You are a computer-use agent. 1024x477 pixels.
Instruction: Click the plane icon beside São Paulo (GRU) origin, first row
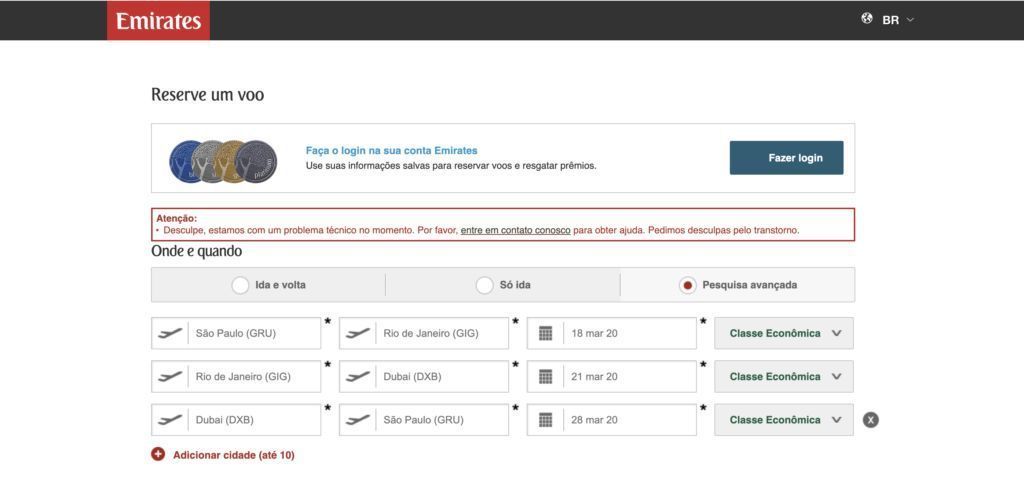170,333
